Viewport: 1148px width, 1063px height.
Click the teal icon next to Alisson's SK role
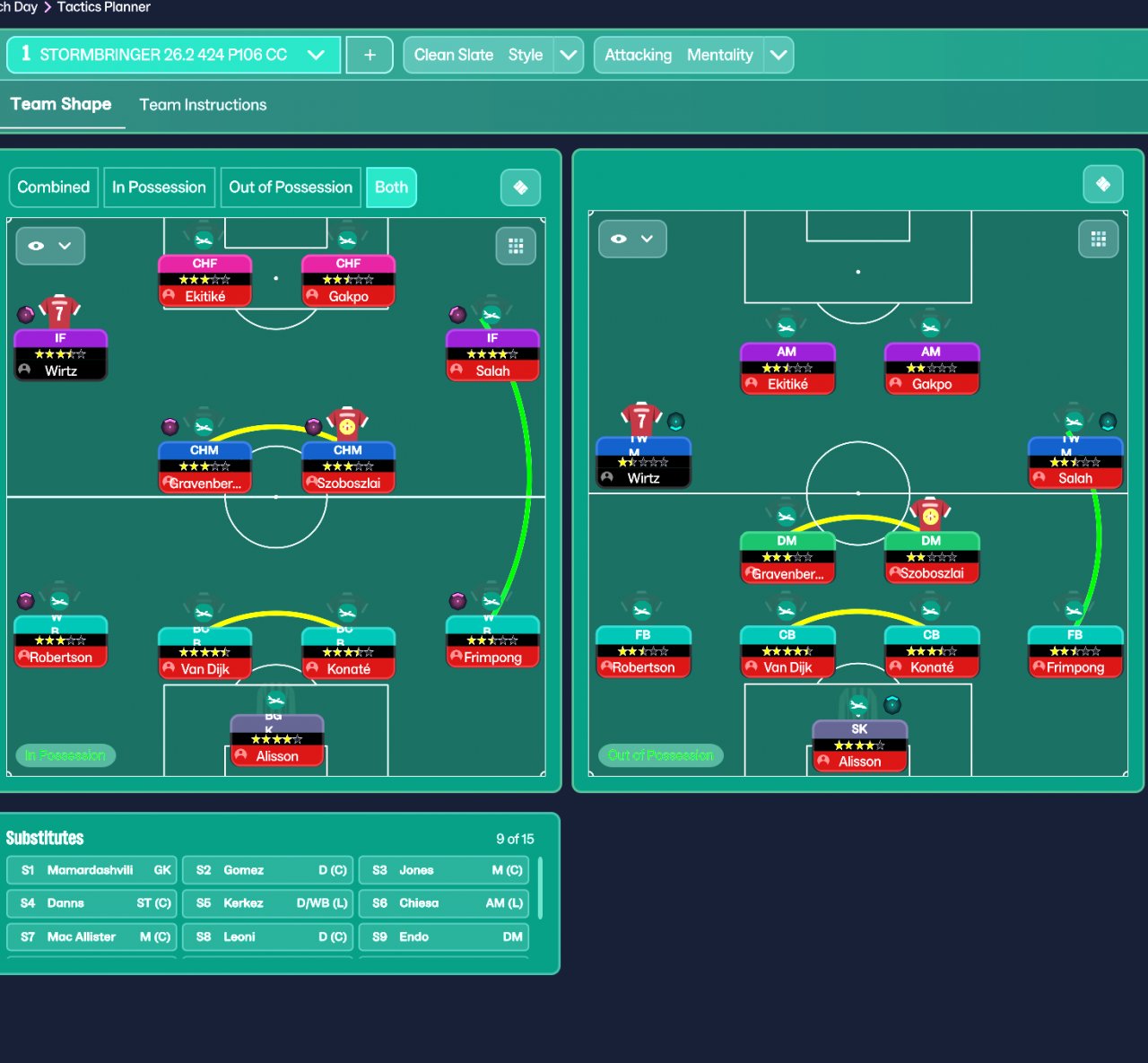[892, 704]
